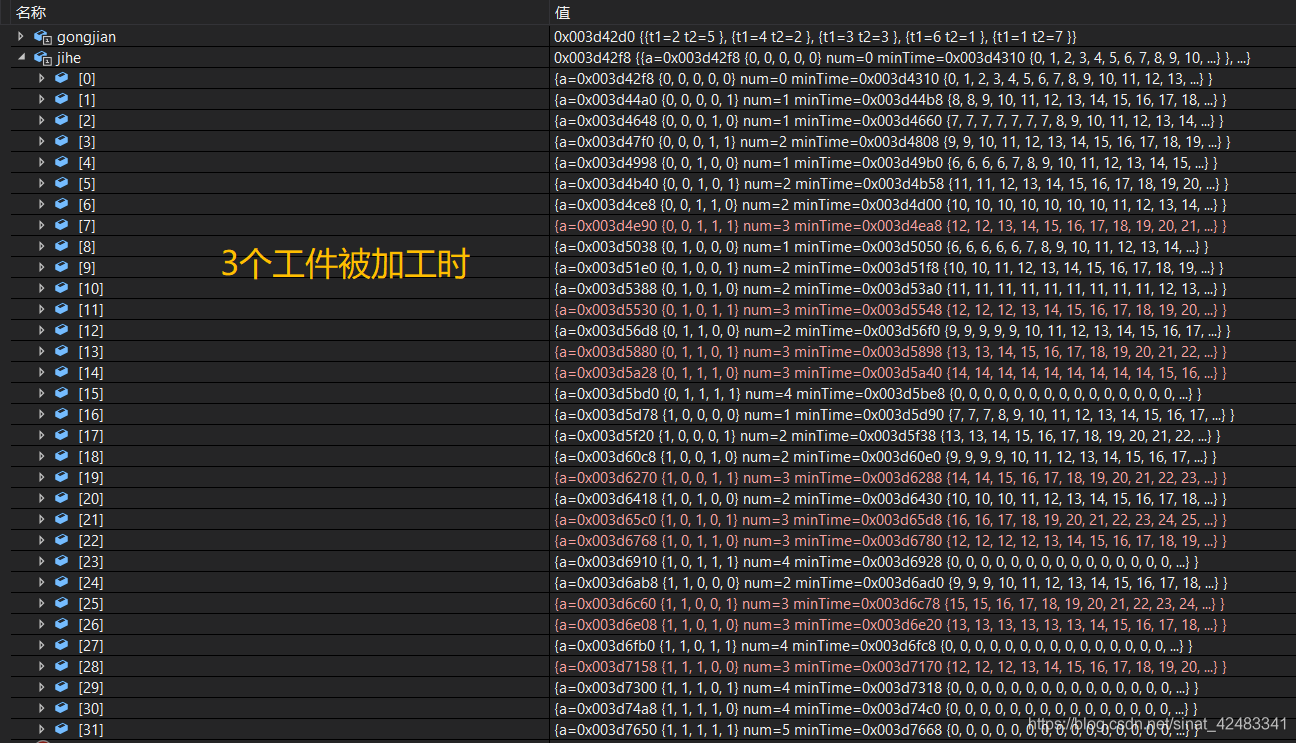Expand array element [11]
The image size is (1296, 743).
[x=41, y=309]
